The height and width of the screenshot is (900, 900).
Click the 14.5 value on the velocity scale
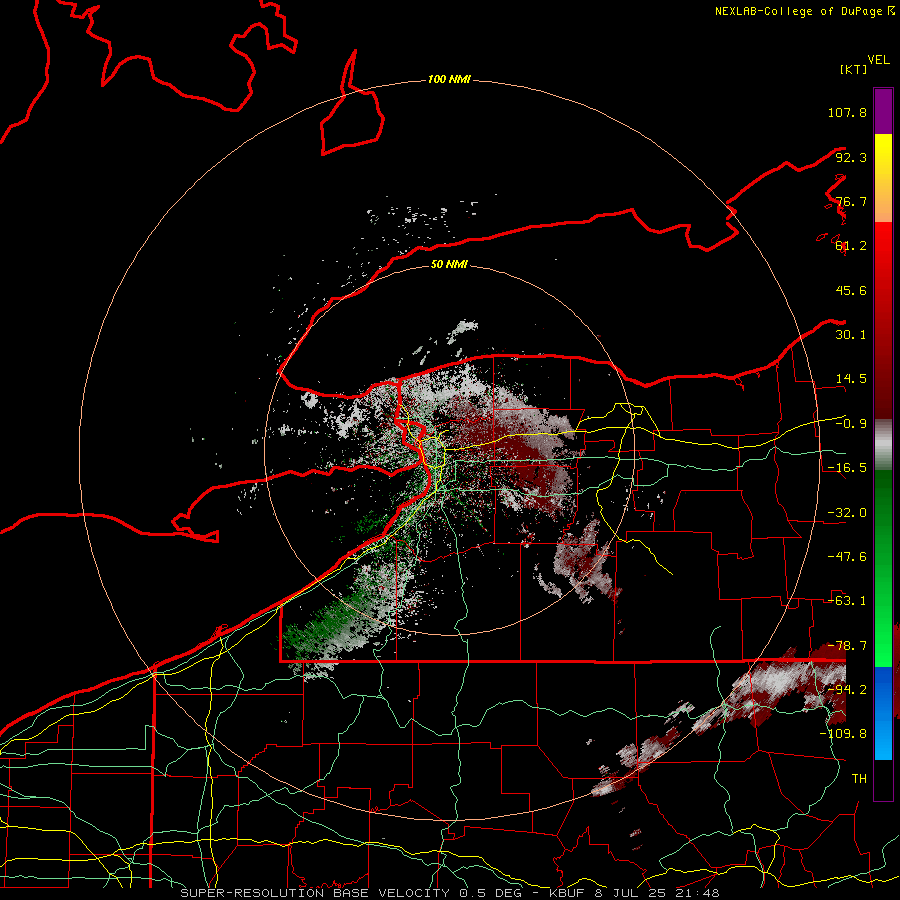(851, 379)
